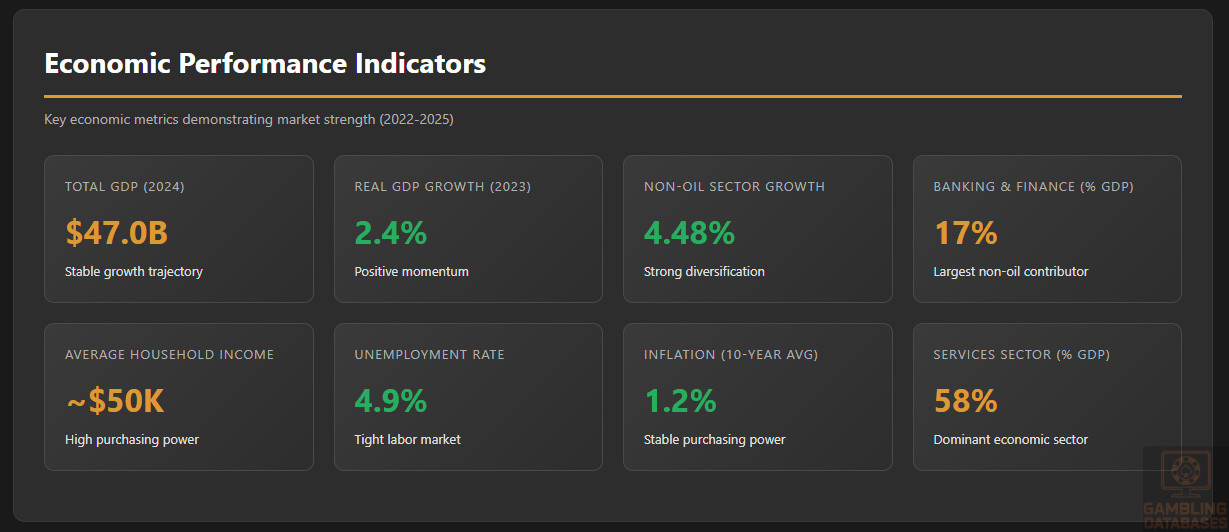The width and height of the screenshot is (1229, 532).
Task: Click the $47.0B GDP value
Action: 116,233
